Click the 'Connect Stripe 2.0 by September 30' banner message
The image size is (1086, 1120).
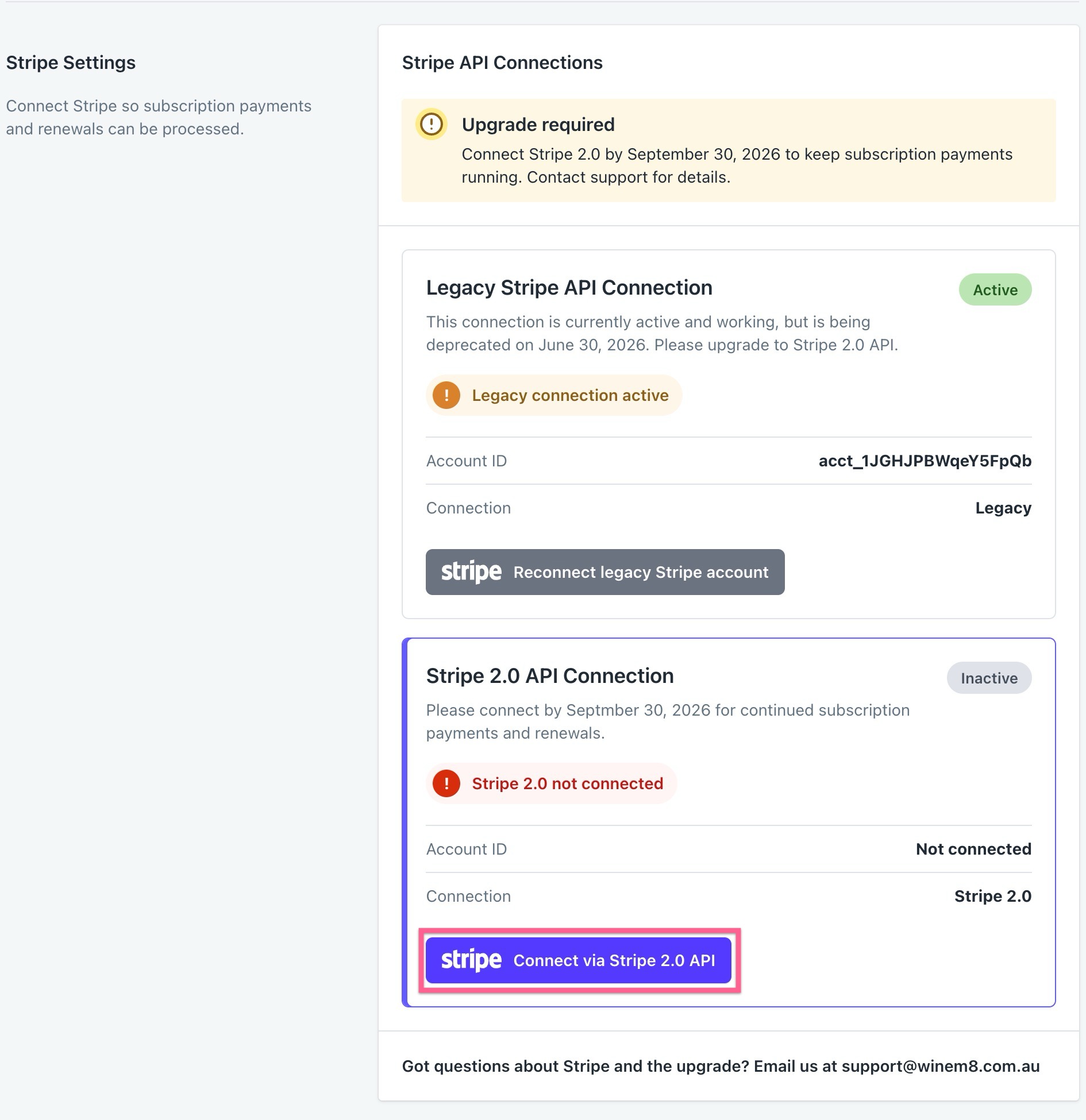click(x=737, y=165)
